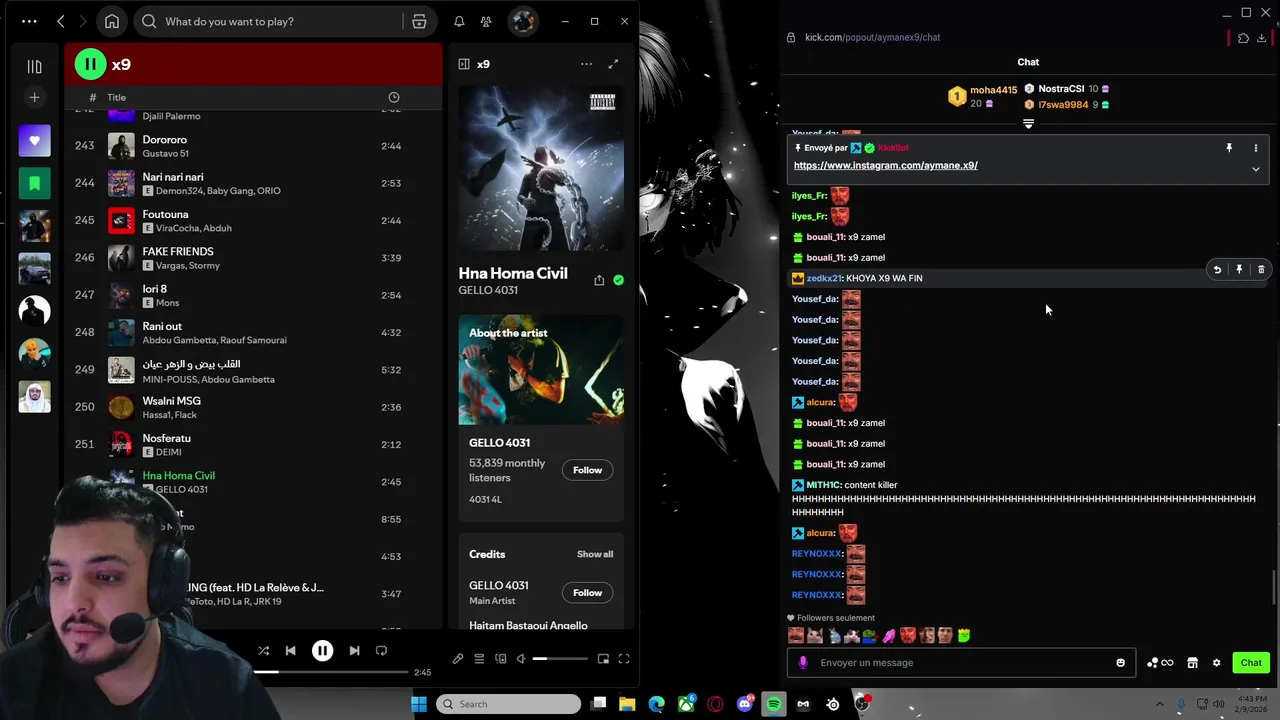Toggle the green saved checkmark for Hna Homa Civil
This screenshot has width=1280, height=720.
coord(618,280)
